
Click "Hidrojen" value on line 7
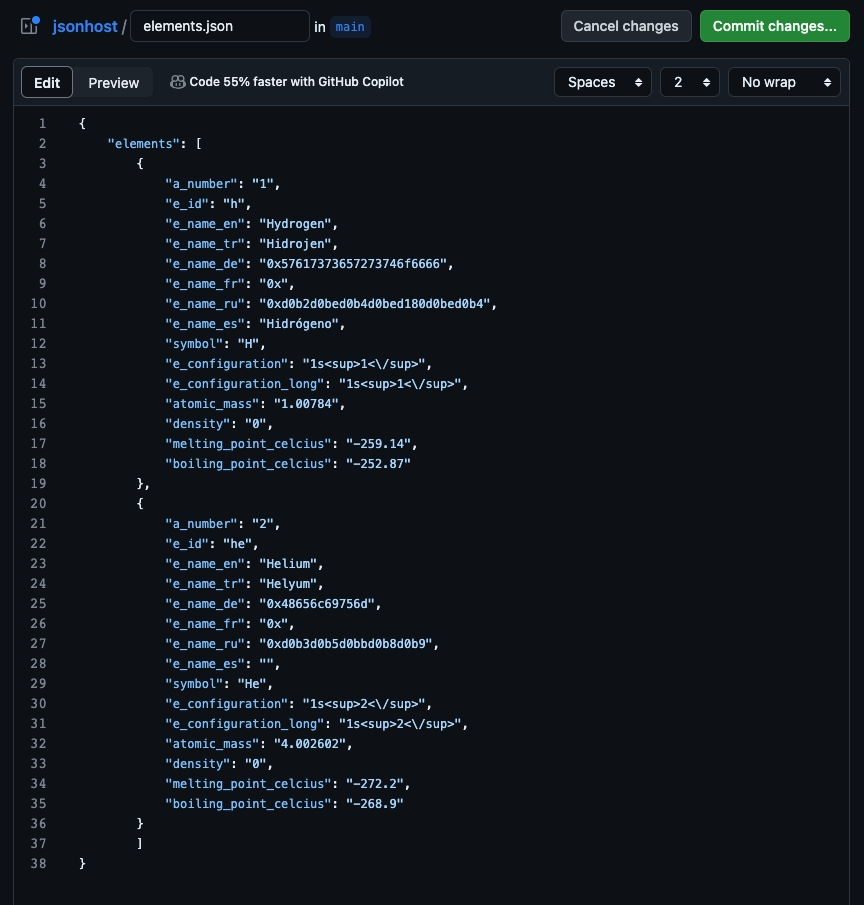(295, 244)
